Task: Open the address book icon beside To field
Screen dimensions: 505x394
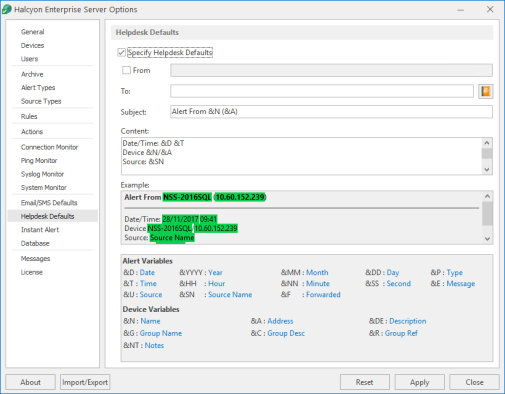Action: point(486,91)
